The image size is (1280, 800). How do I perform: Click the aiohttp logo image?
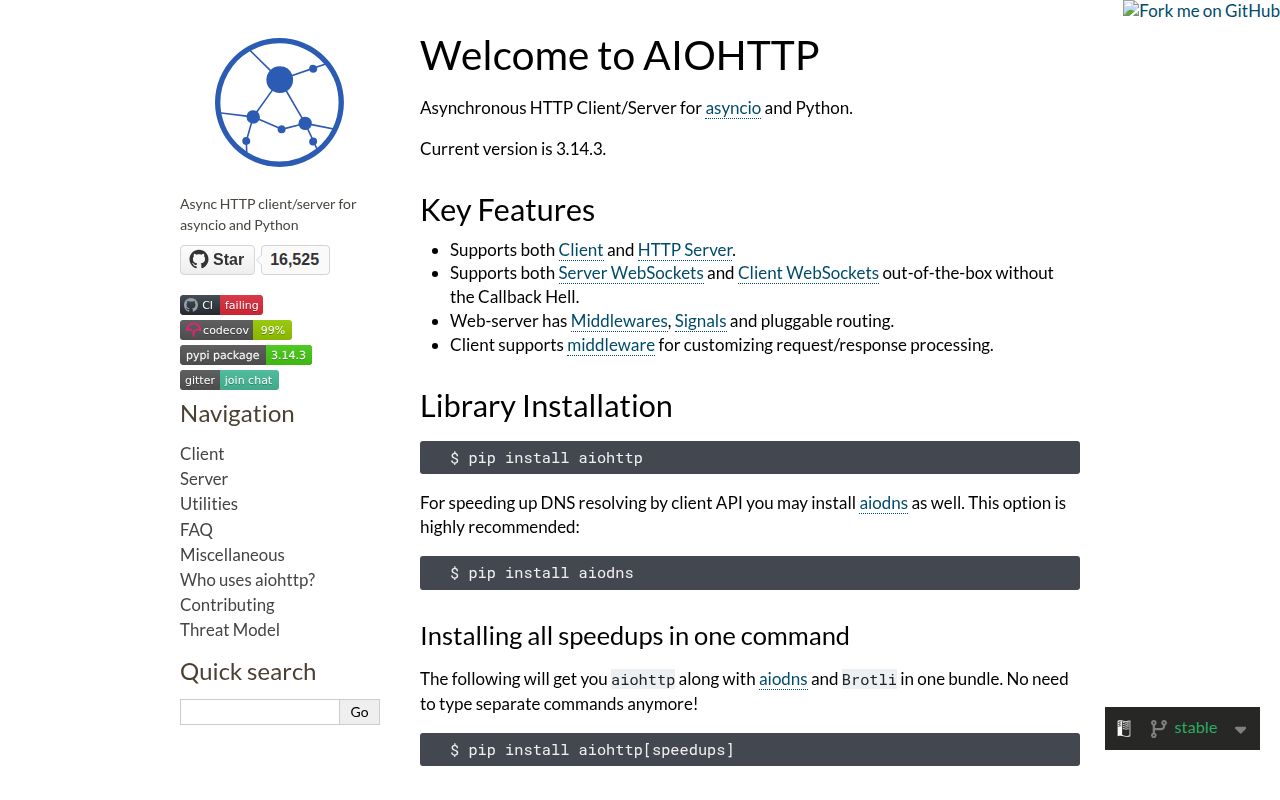(279, 102)
